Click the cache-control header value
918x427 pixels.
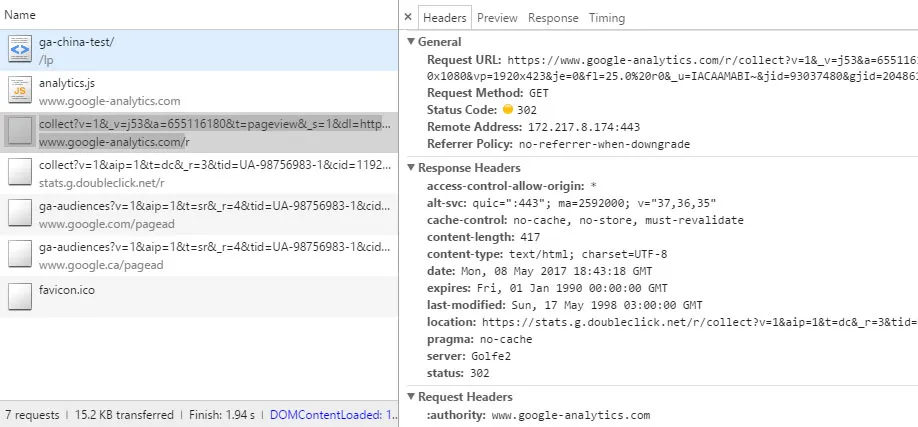pos(628,220)
